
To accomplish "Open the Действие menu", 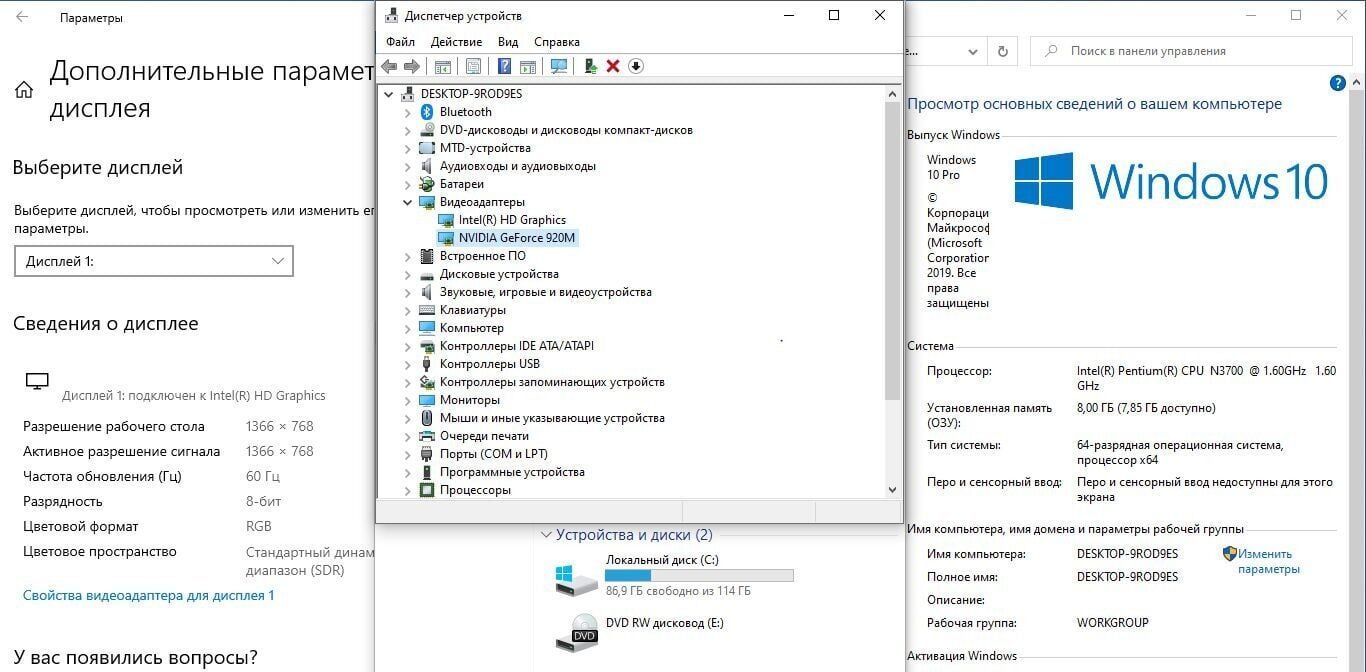I will point(456,42).
